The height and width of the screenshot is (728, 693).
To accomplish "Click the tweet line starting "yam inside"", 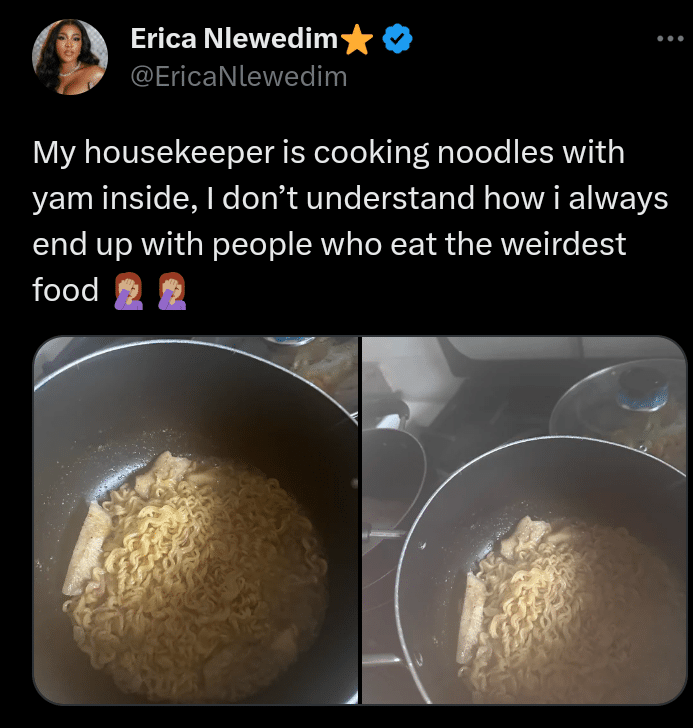I will tap(350, 199).
